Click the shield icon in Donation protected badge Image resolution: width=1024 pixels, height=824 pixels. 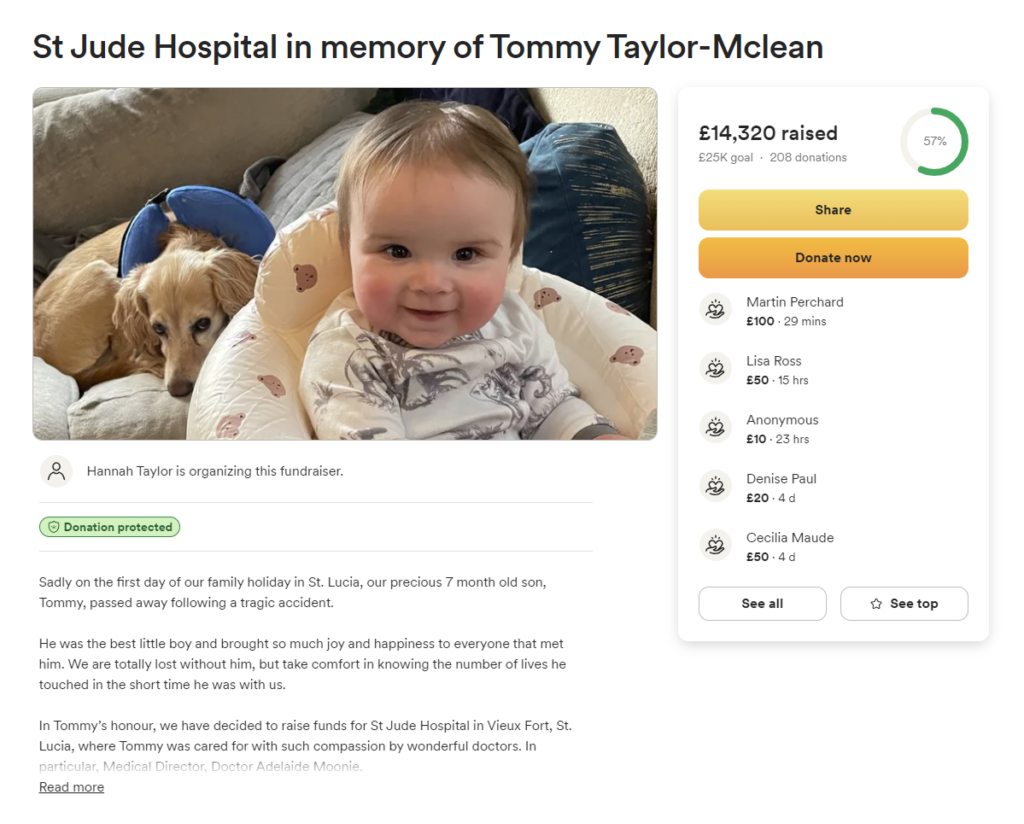(54, 527)
